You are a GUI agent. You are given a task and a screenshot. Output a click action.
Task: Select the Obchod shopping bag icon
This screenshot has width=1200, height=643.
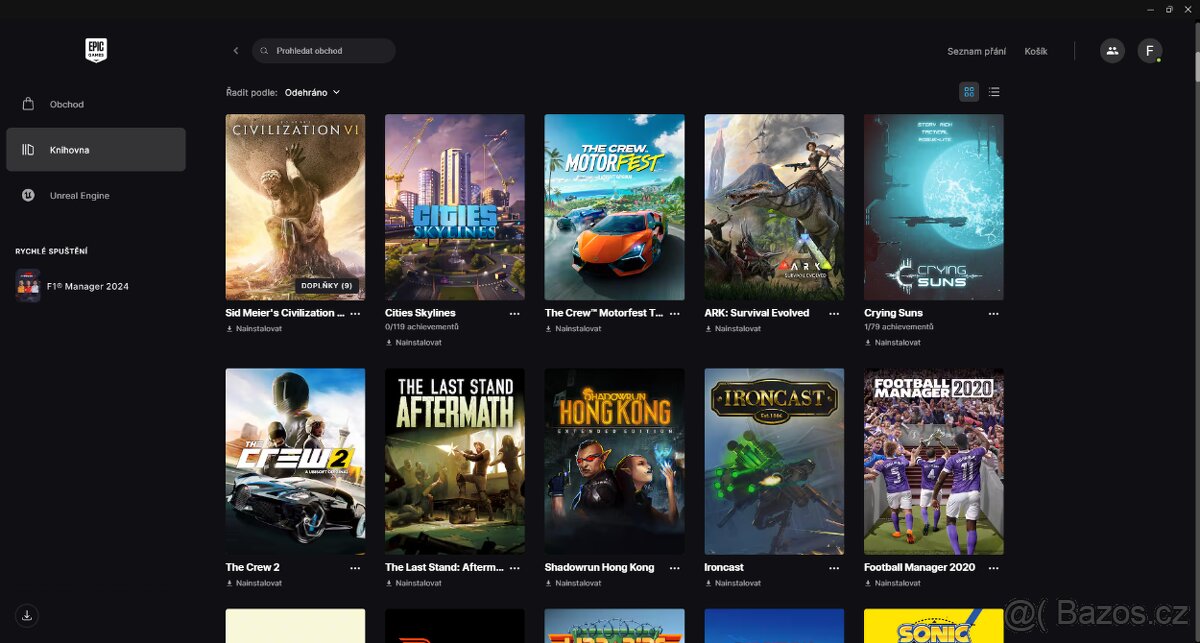click(x=30, y=104)
